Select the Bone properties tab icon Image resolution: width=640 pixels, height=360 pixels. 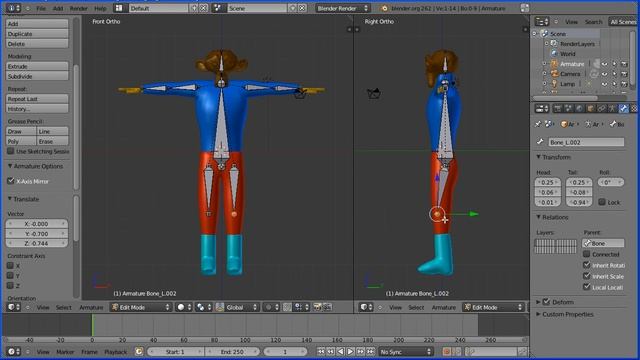[623, 108]
